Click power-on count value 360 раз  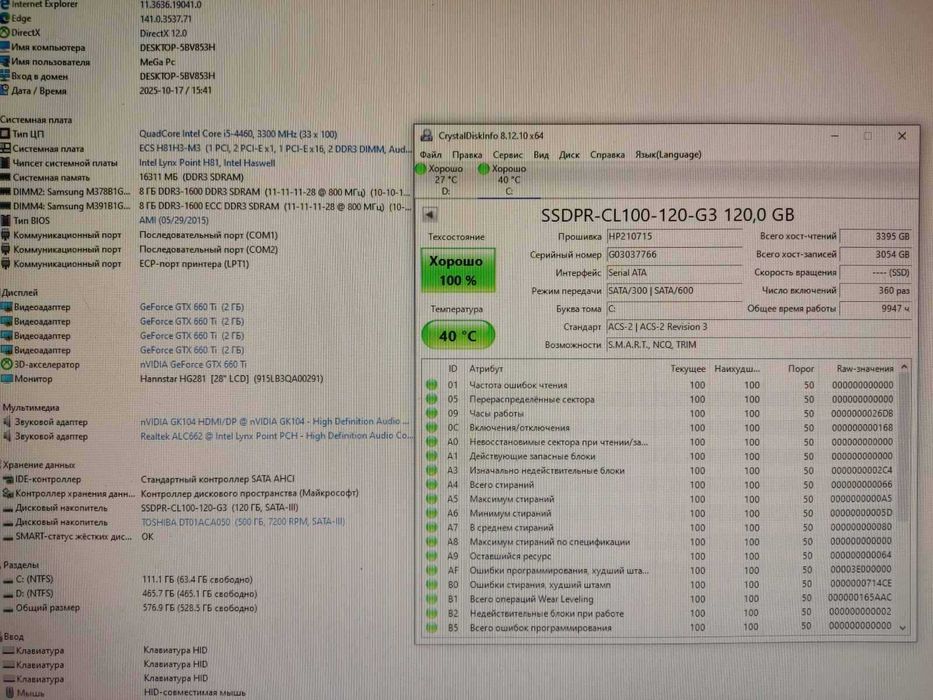[x=875, y=290]
